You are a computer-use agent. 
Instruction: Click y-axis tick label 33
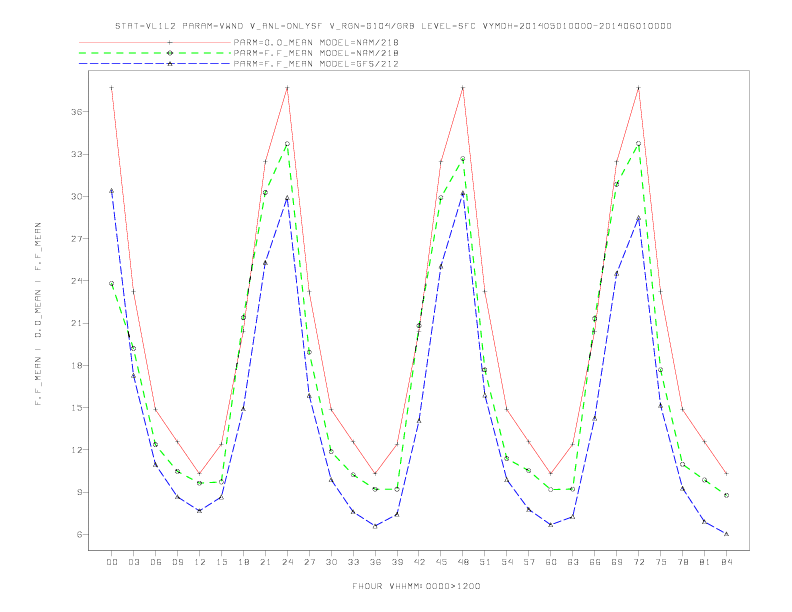(x=77, y=154)
